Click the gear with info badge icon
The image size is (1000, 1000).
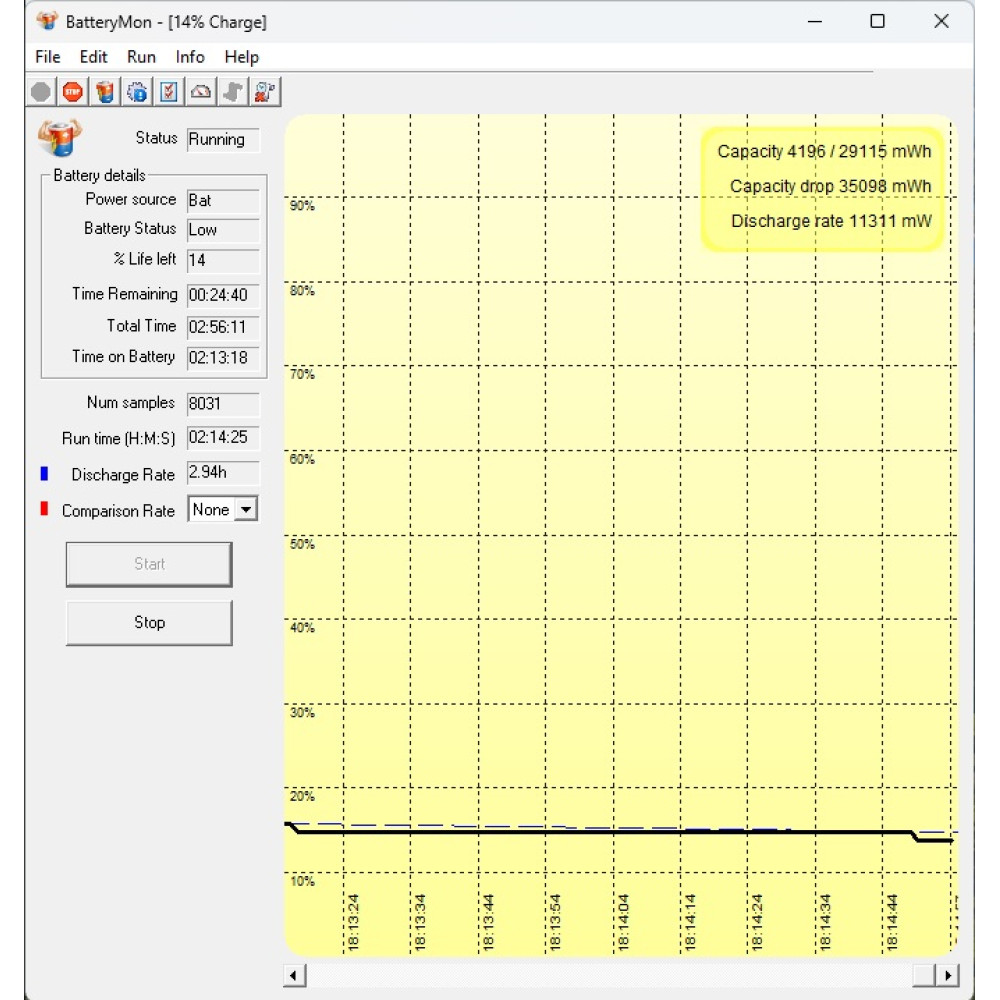(x=137, y=92)
